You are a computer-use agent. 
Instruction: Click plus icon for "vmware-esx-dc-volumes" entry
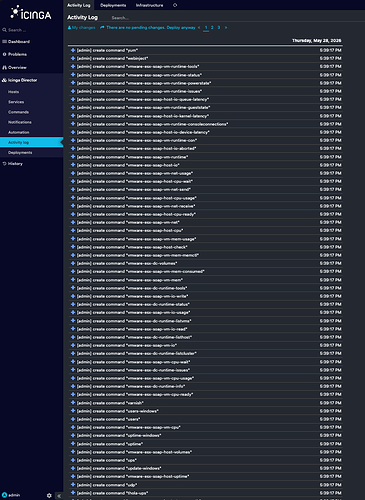73,263
